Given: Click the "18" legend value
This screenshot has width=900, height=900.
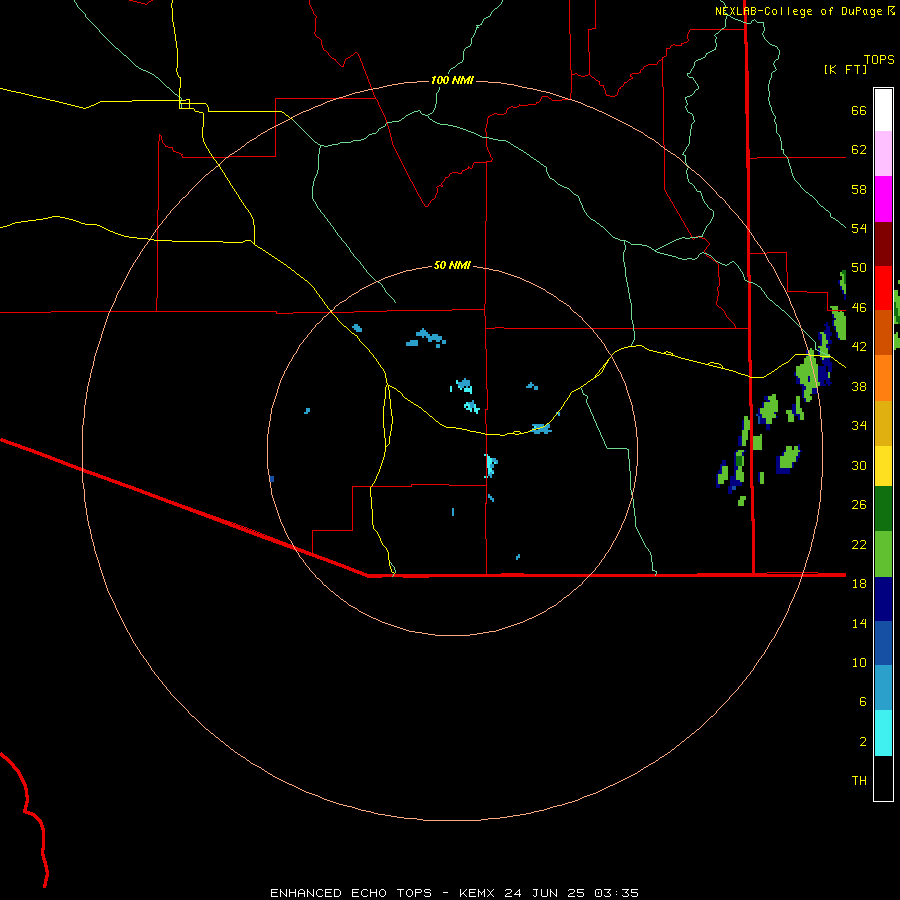Looking at the screenshot, I should point(859,584).
